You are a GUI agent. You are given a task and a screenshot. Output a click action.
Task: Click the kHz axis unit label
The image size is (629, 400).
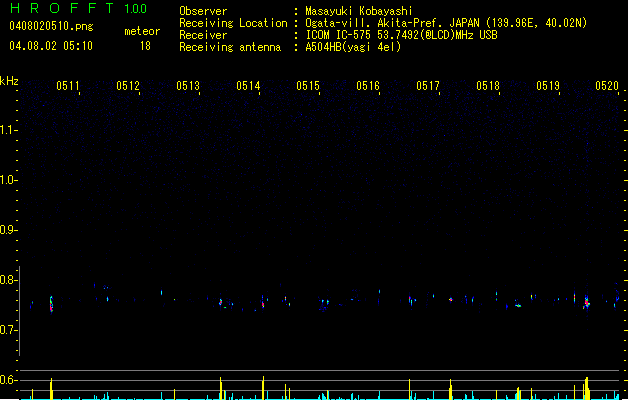(9, 81)
